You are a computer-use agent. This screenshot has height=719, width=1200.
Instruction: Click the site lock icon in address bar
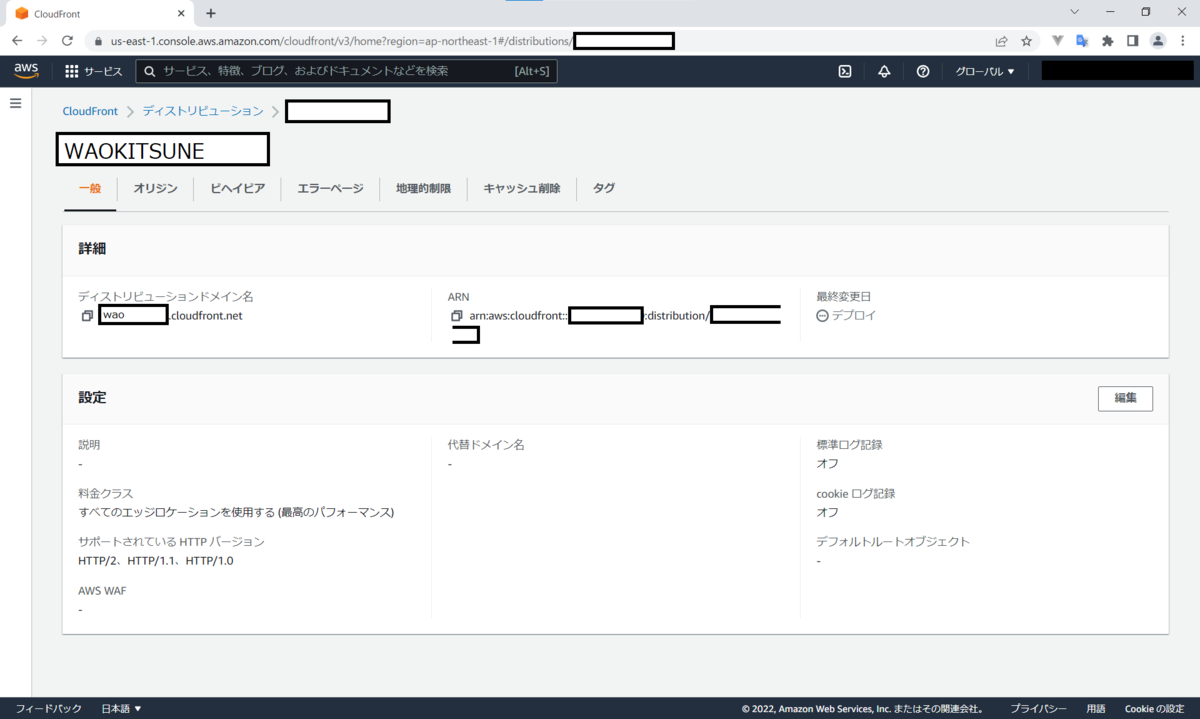pyautogui.click(x=98, y=41)
